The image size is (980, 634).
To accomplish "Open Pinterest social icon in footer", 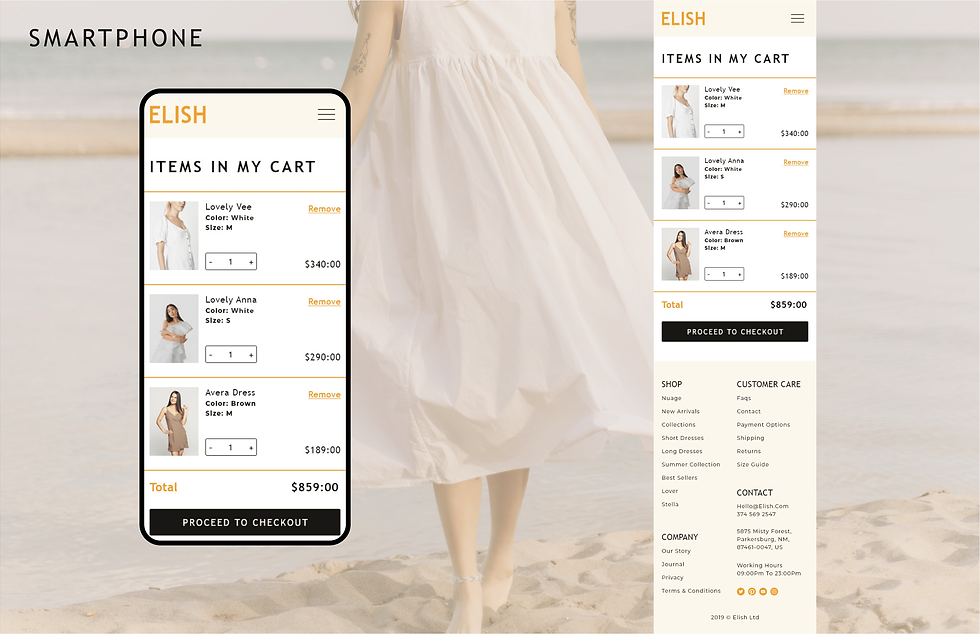I will click(752, 591).
